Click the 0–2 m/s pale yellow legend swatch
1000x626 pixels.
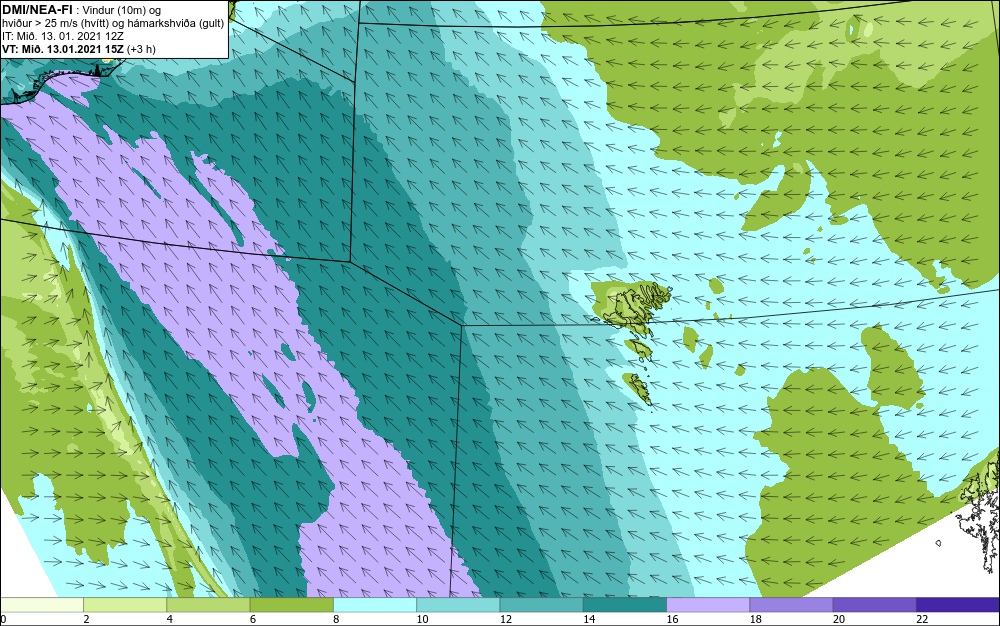click(41, 604)
